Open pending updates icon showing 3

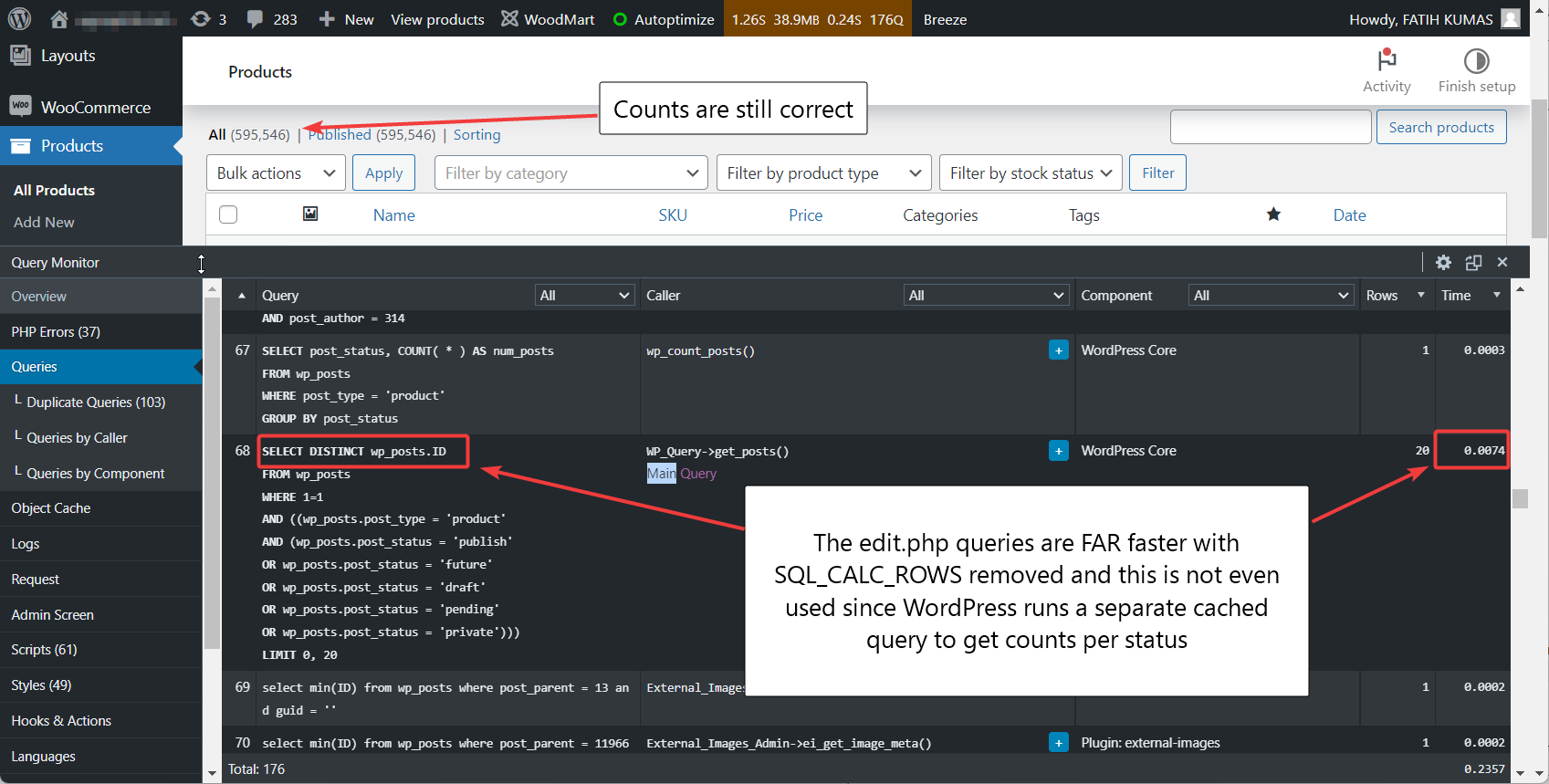208,19
